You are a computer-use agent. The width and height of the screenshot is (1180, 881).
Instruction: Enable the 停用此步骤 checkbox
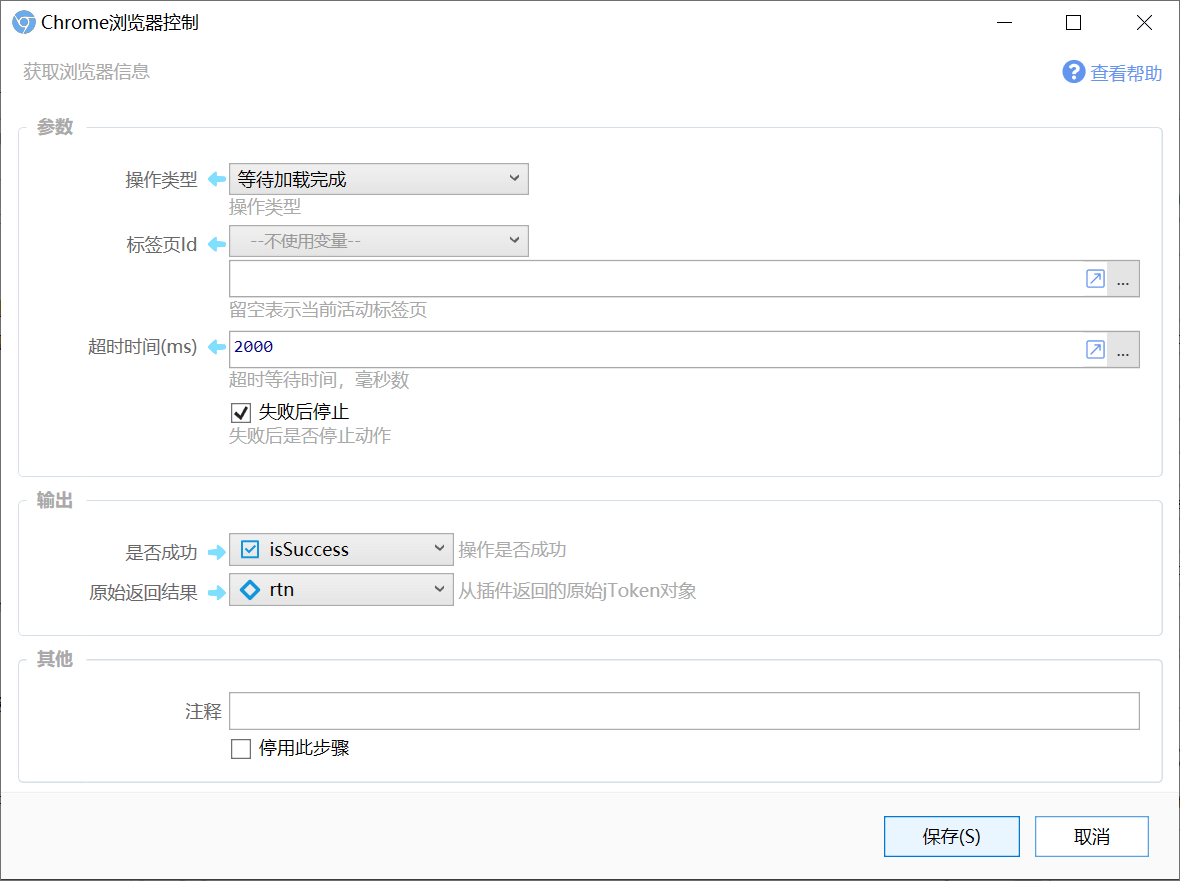pos(241,749)
